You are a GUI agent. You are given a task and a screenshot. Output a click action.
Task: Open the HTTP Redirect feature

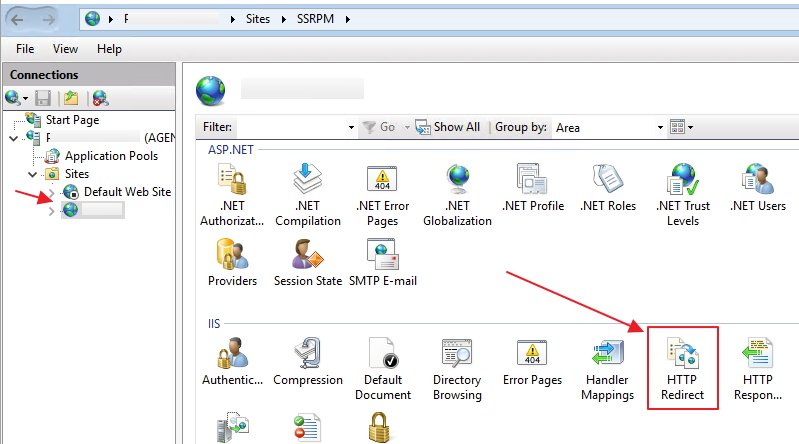(x=683, y=366)
